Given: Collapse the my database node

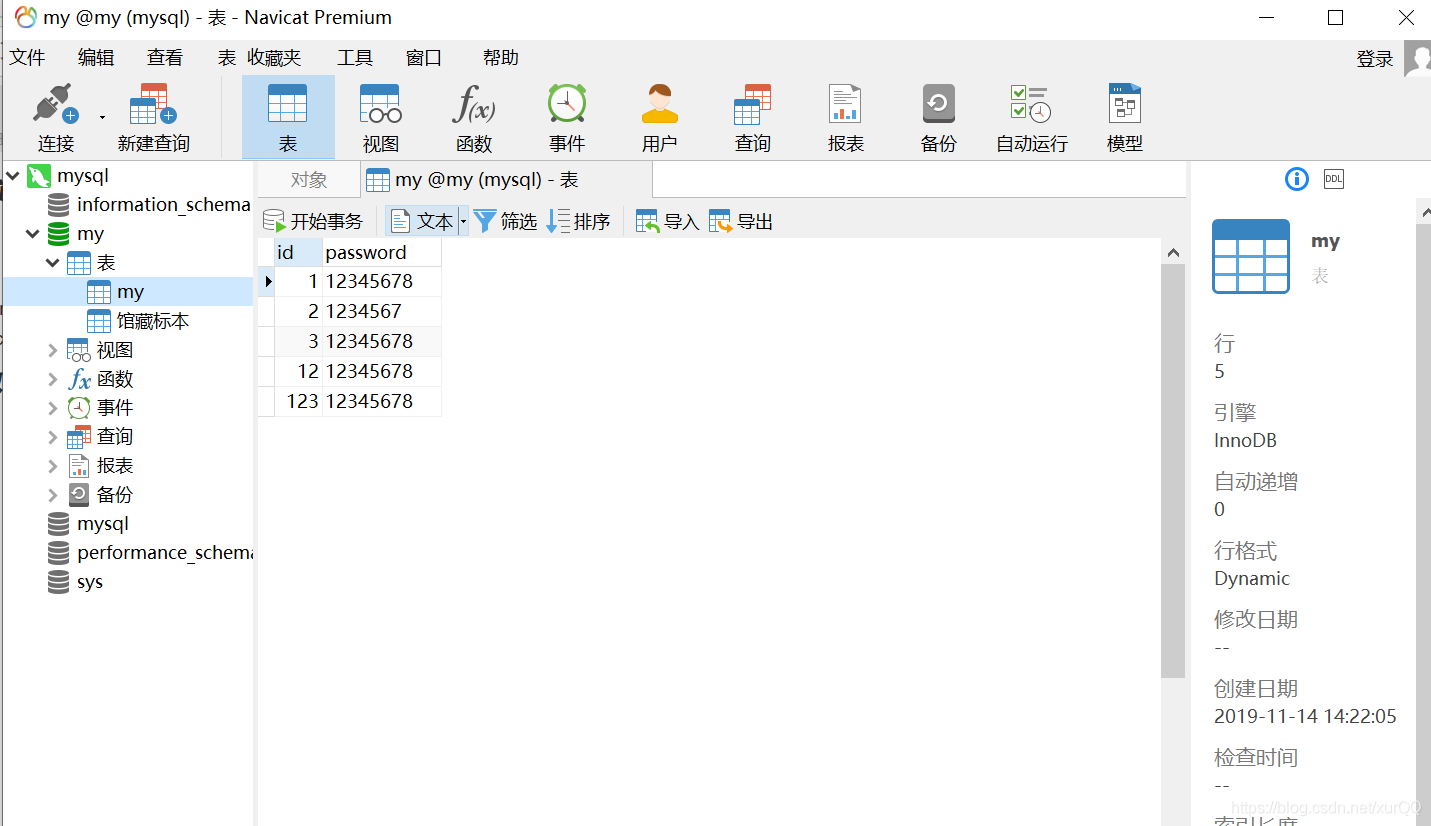Looking at the screenshot, I should tap(33, 234).
